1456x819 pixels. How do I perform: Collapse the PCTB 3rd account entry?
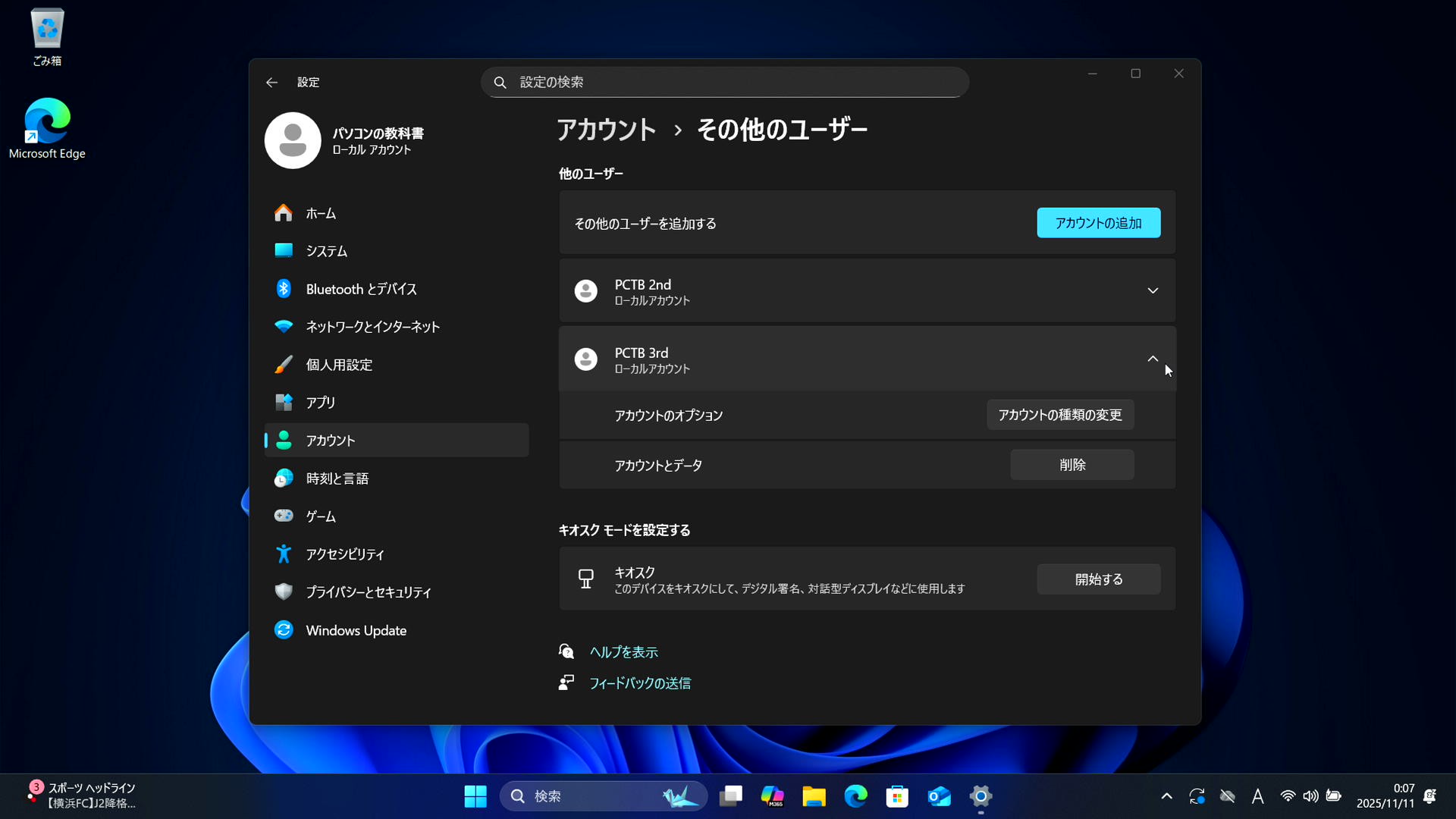(x=1152, y=359)
